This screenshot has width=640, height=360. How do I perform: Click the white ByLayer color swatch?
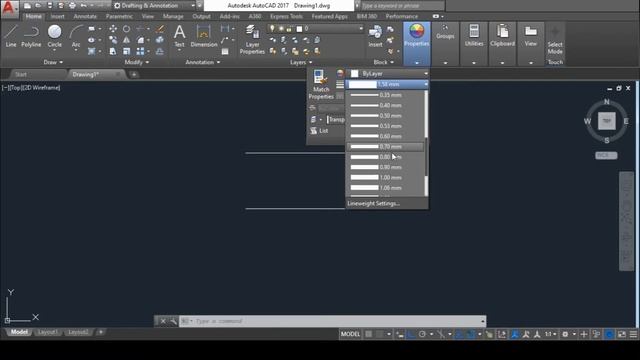tap(355, 73)
